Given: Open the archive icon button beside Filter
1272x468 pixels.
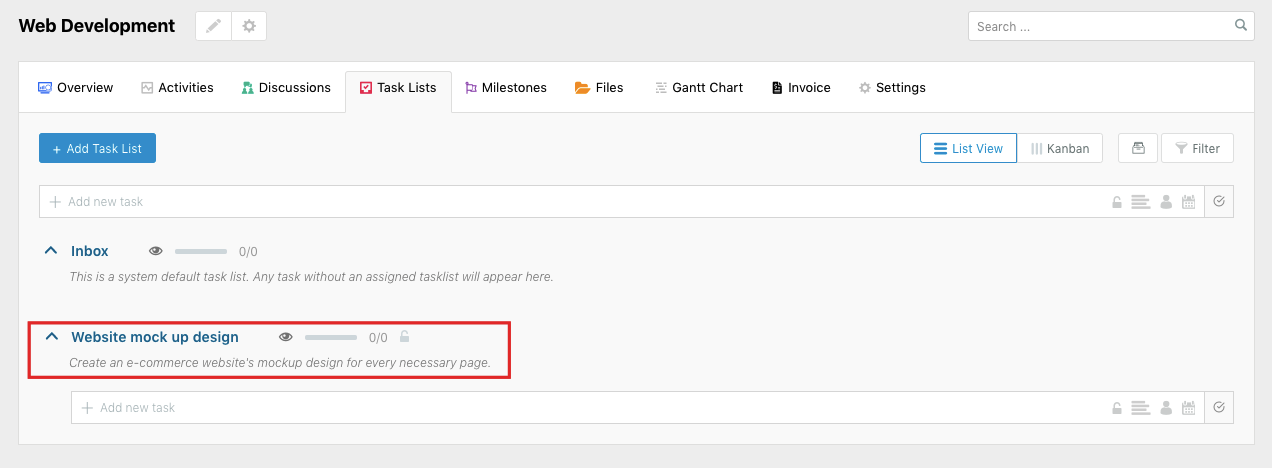Looking at the screenshot, I should [1138, 148].
